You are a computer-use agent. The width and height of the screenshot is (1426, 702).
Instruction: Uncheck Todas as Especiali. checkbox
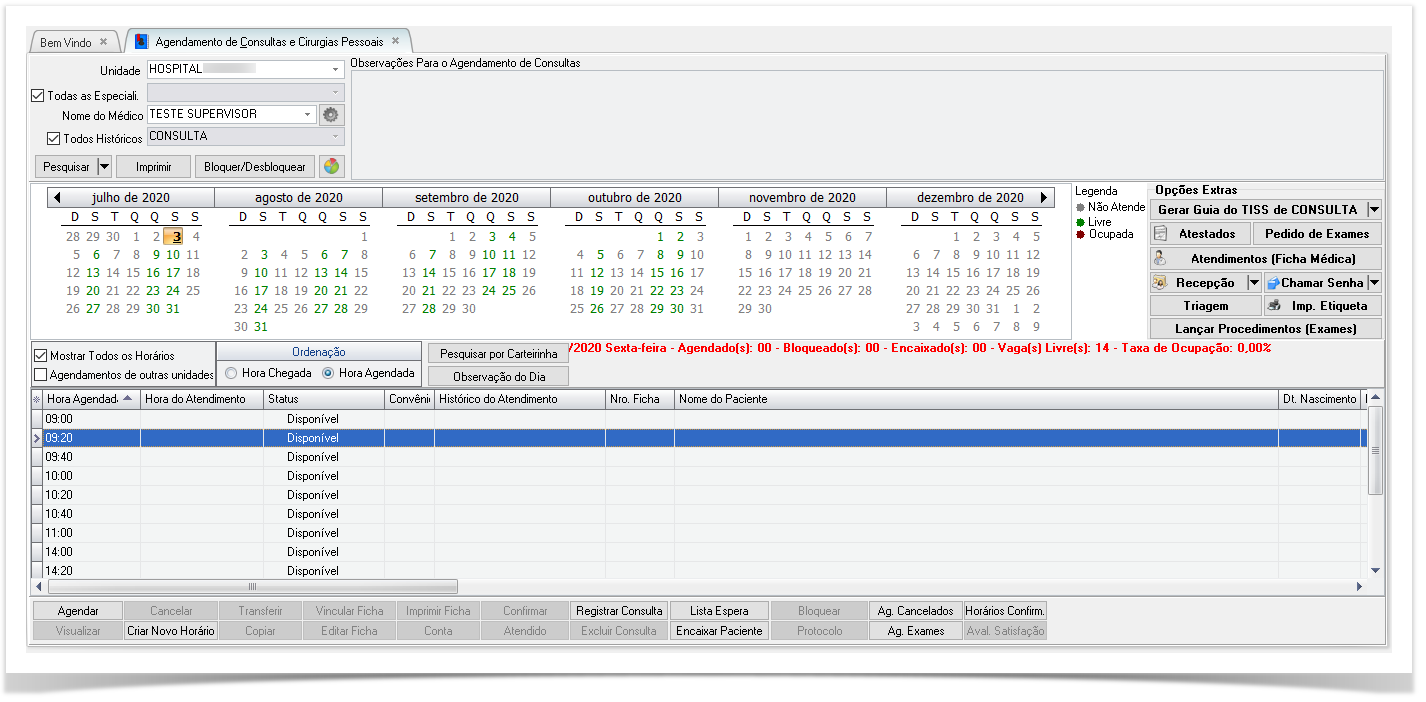tap(39, 96)
